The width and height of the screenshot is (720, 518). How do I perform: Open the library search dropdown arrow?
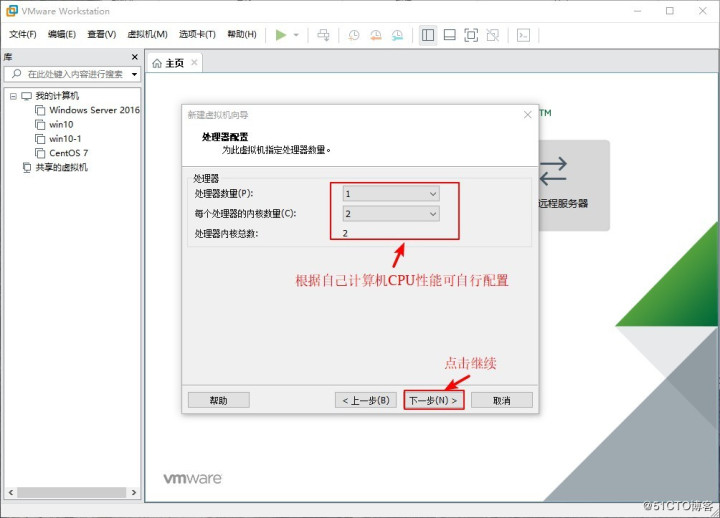[x=135, y=74]
